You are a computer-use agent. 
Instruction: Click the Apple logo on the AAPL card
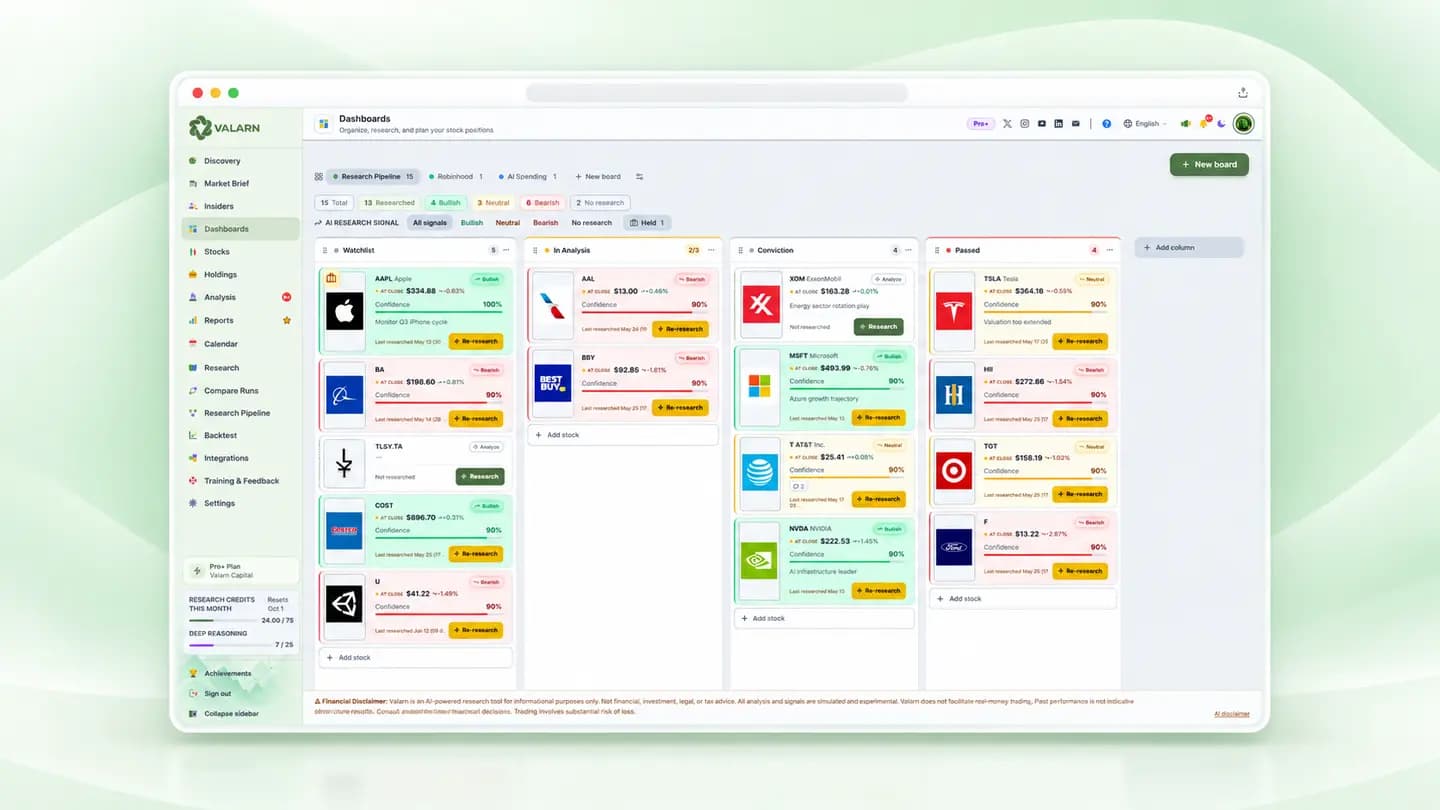(x=344, y=312)
